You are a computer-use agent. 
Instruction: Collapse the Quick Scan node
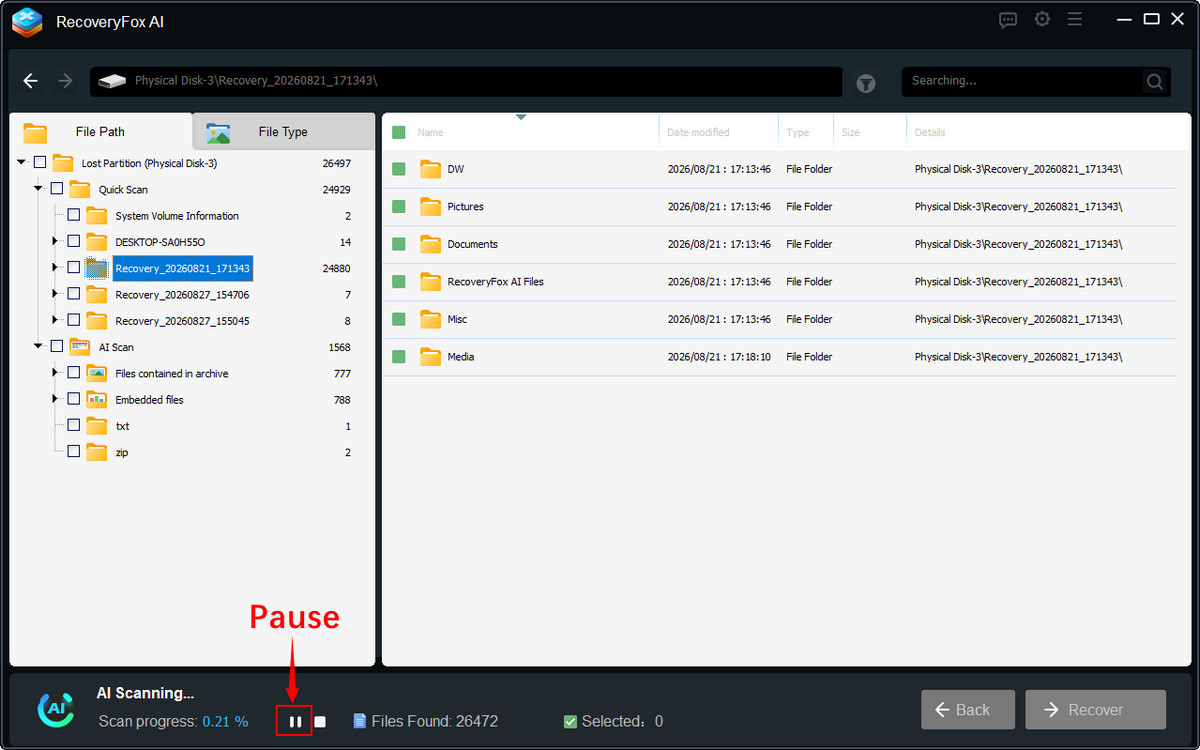[x=39, y=189]
